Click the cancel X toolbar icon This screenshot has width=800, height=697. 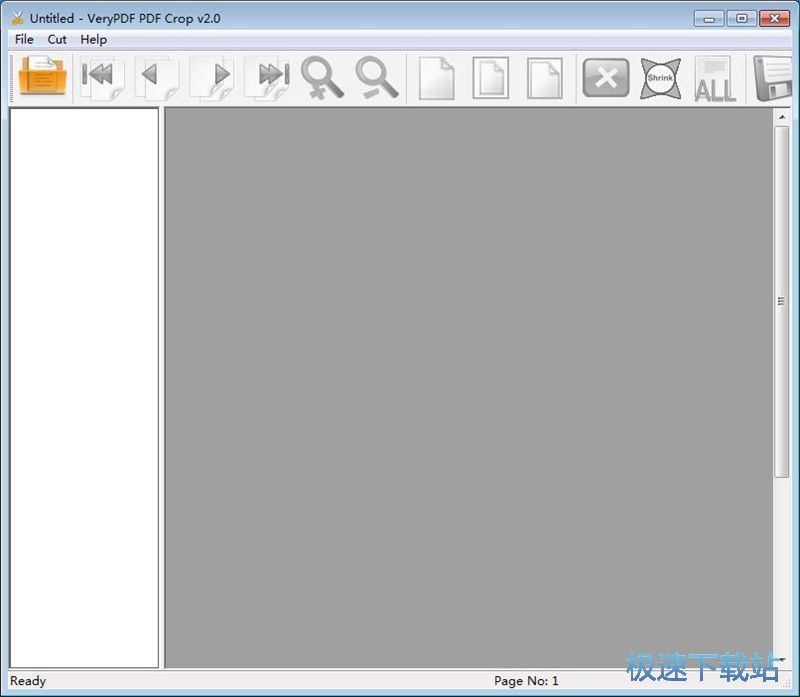coord(604,77)
